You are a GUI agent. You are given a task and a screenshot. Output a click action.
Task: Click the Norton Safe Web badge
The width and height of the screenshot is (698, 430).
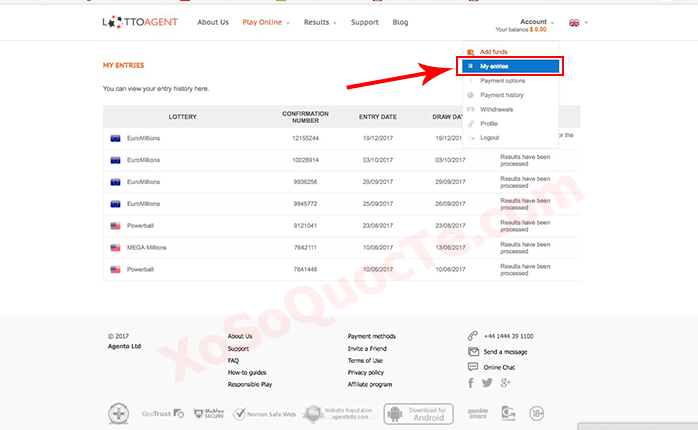point(264,414)
